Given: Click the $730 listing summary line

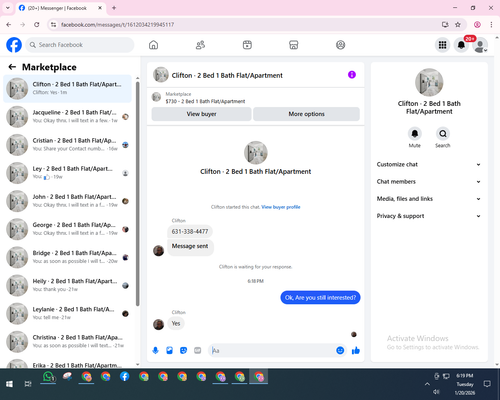Looking at the screenshot, I should [205, 101].
